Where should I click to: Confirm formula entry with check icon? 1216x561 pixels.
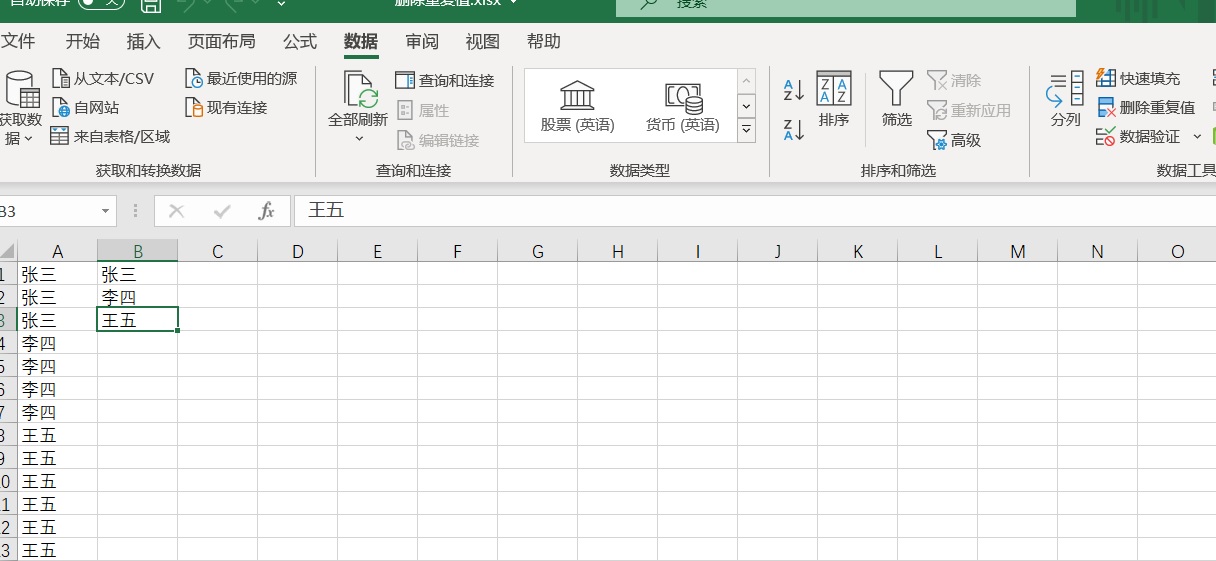pos(222,211)
